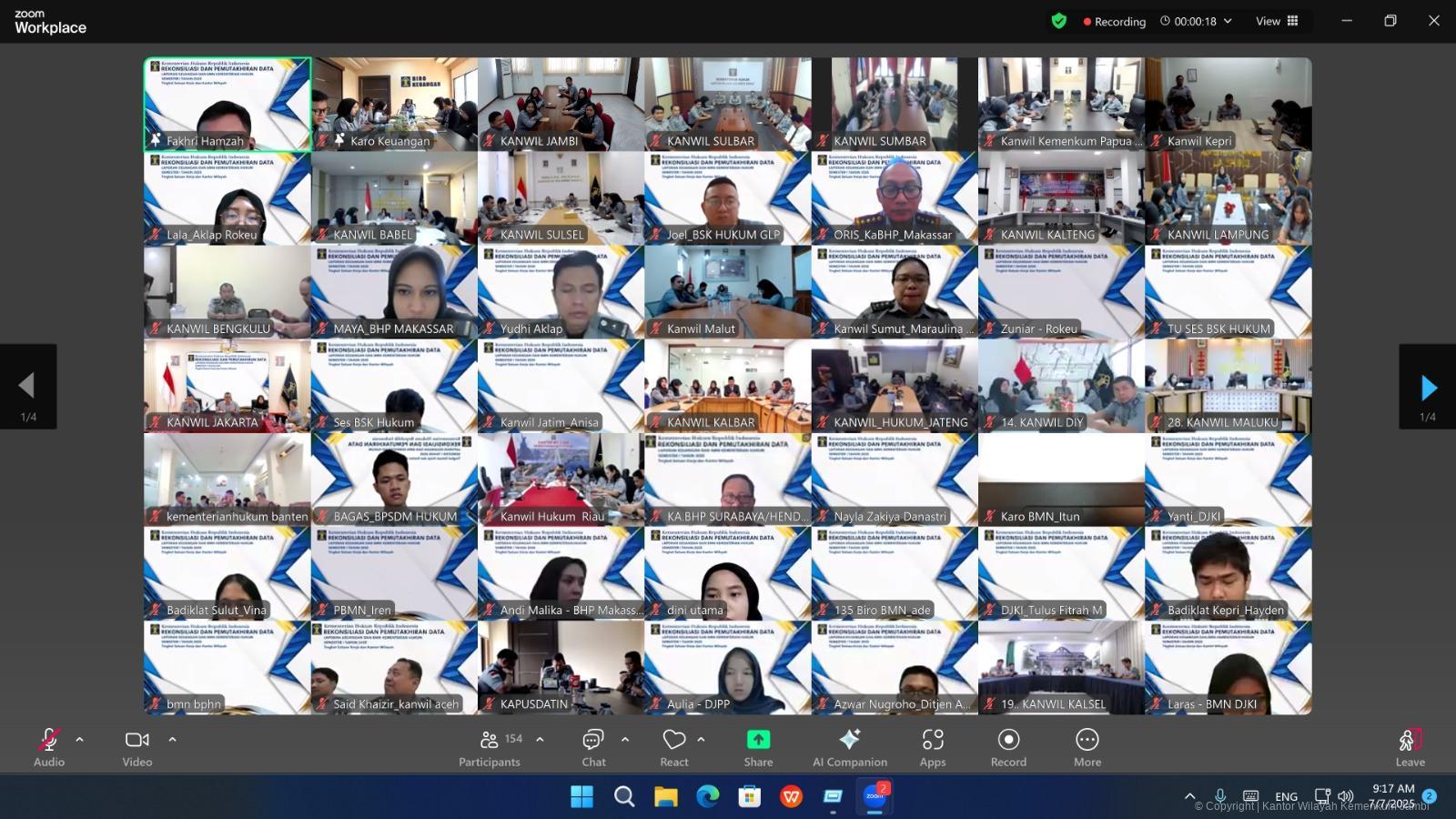This screenshot has height=819, width=1456.
Task: Expand the Participants options arrow
Action: pyautogui.click(x=540, y=740)
